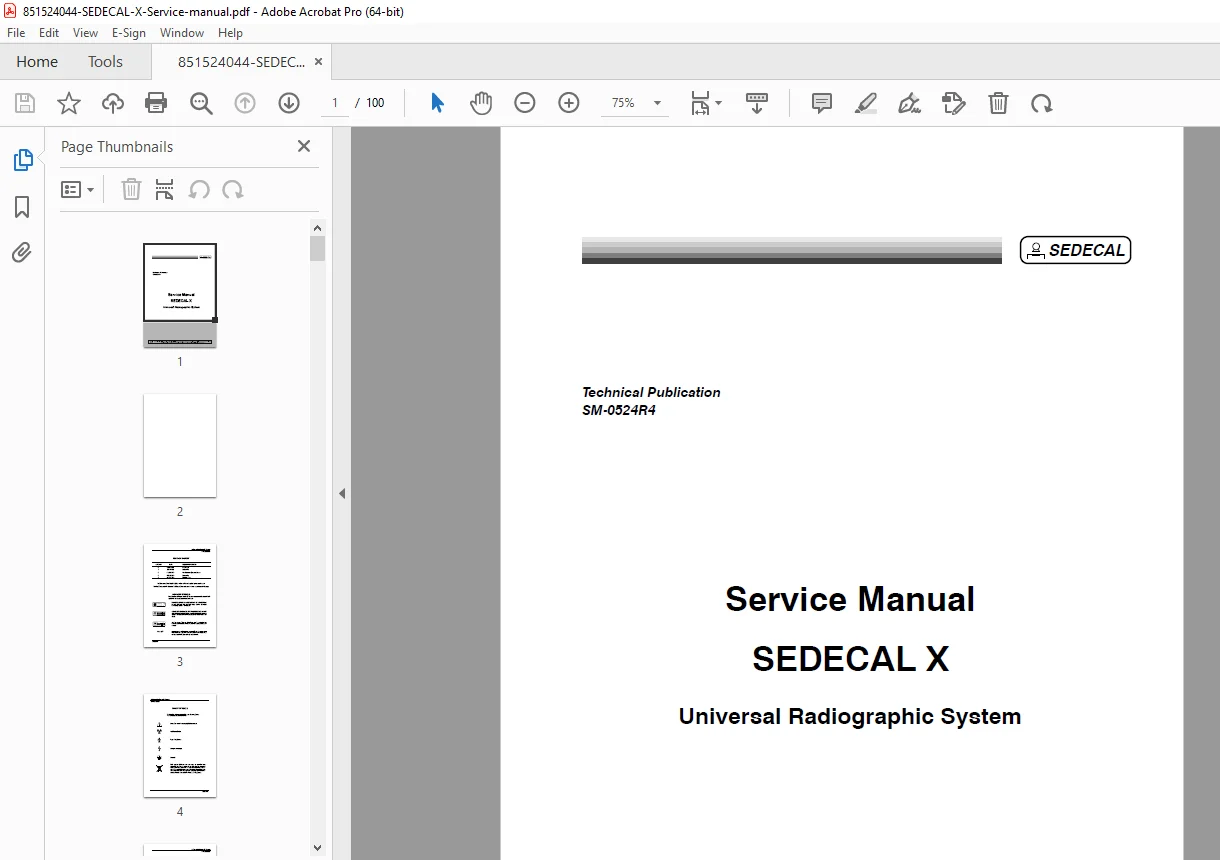The height and width of the screenshot is (860, 1220).
Task: Rotate pages counterclockwise in thumbnails panel
Action: [x=199, y=189]
